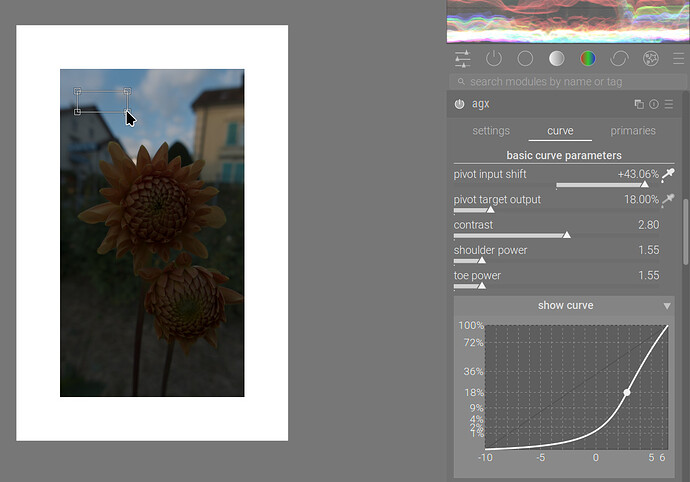Screen dimensions: 690x482
Task: Activate pivot input shift color picker
Action: click(668, 175)
